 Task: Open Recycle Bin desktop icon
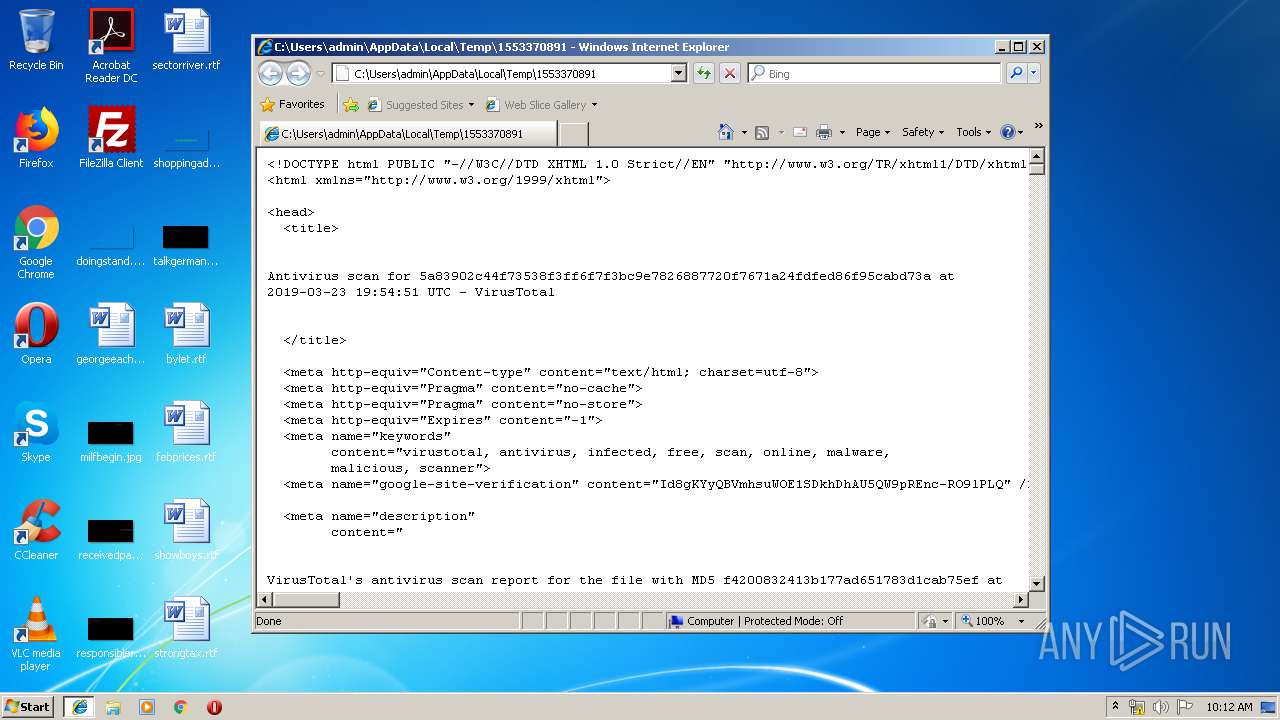[36, 41]
